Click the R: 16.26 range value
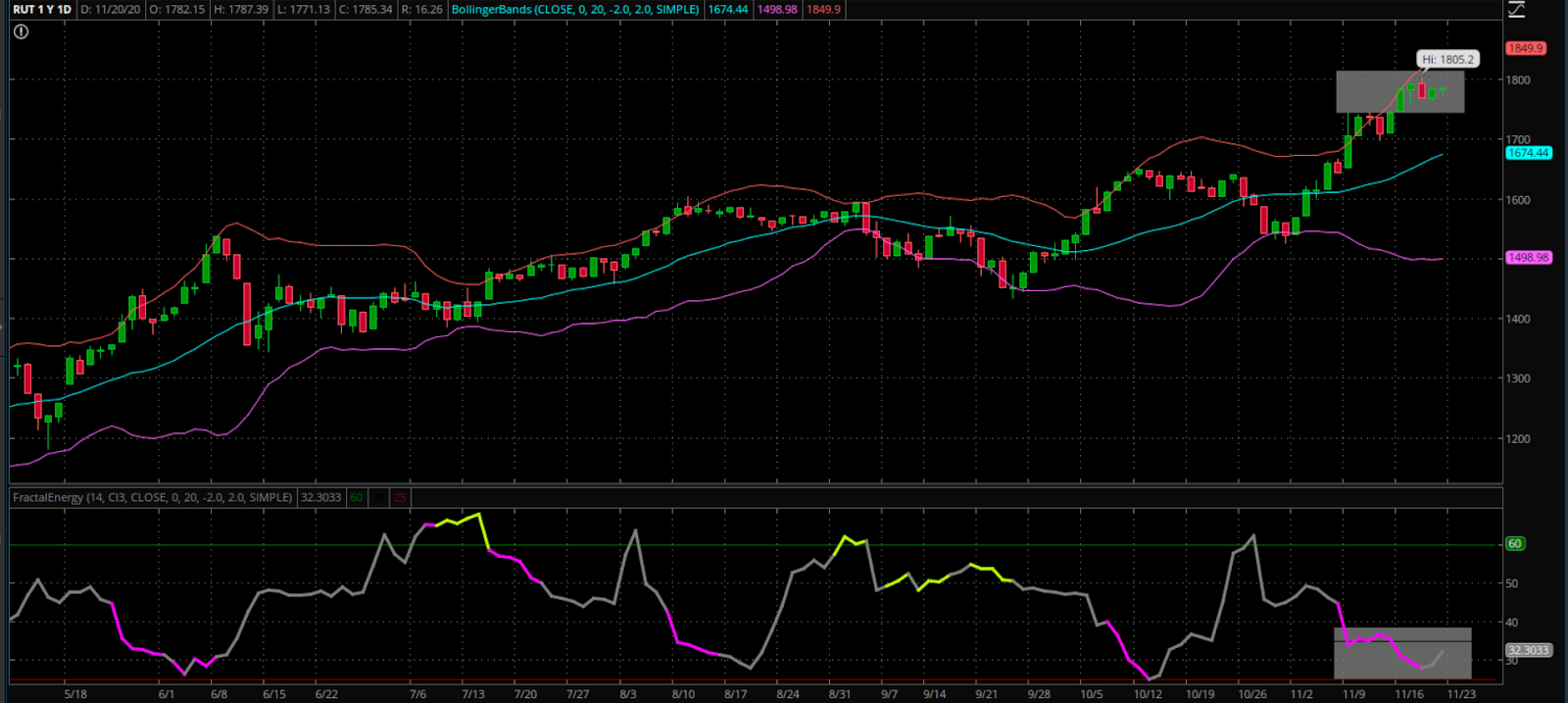Image resolution: width=1568 pixels, height=703 pixels. (421, 9)
